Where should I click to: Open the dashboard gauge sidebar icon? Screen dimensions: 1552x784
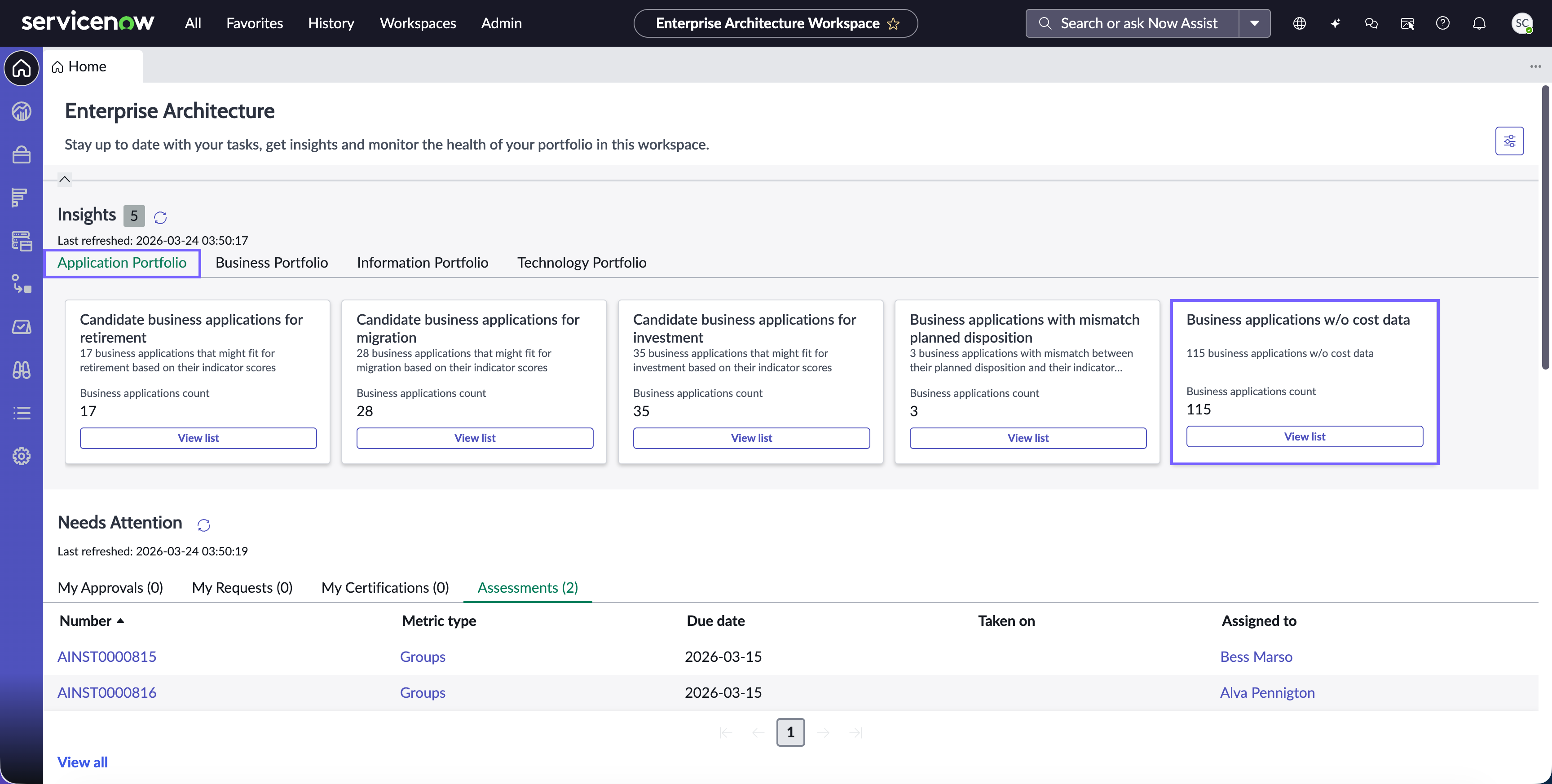(22, 111)
